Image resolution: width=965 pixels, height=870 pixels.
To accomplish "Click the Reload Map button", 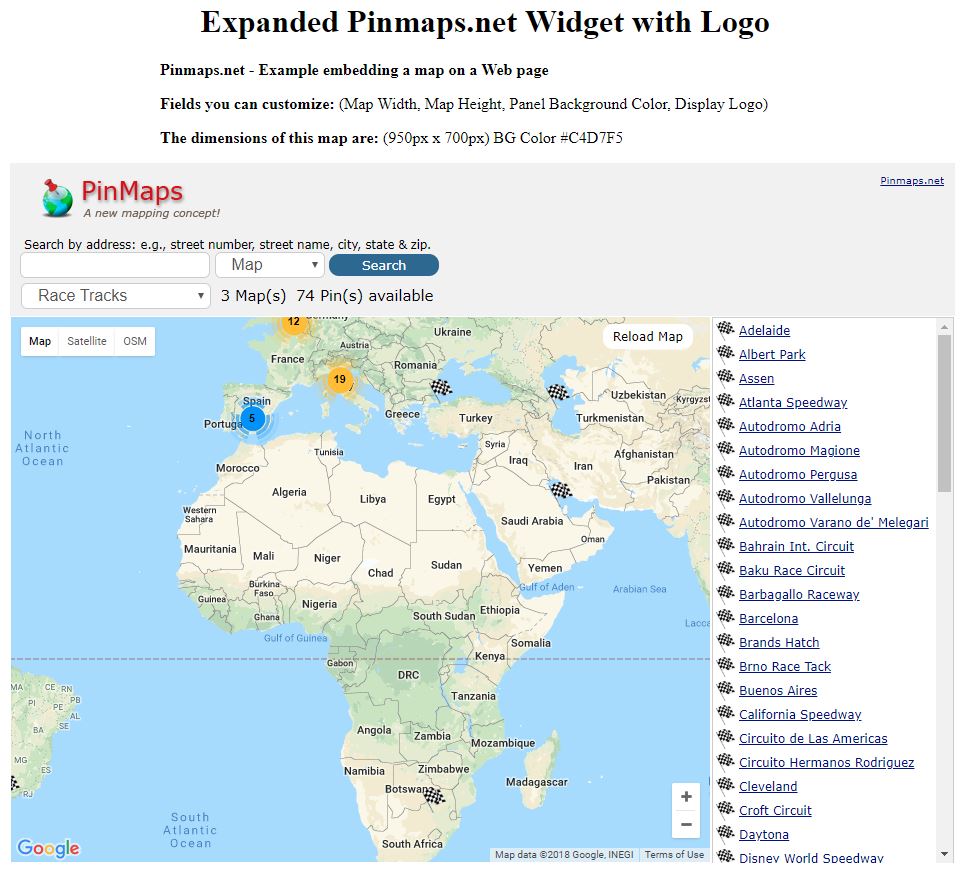I will coord(647,337).
